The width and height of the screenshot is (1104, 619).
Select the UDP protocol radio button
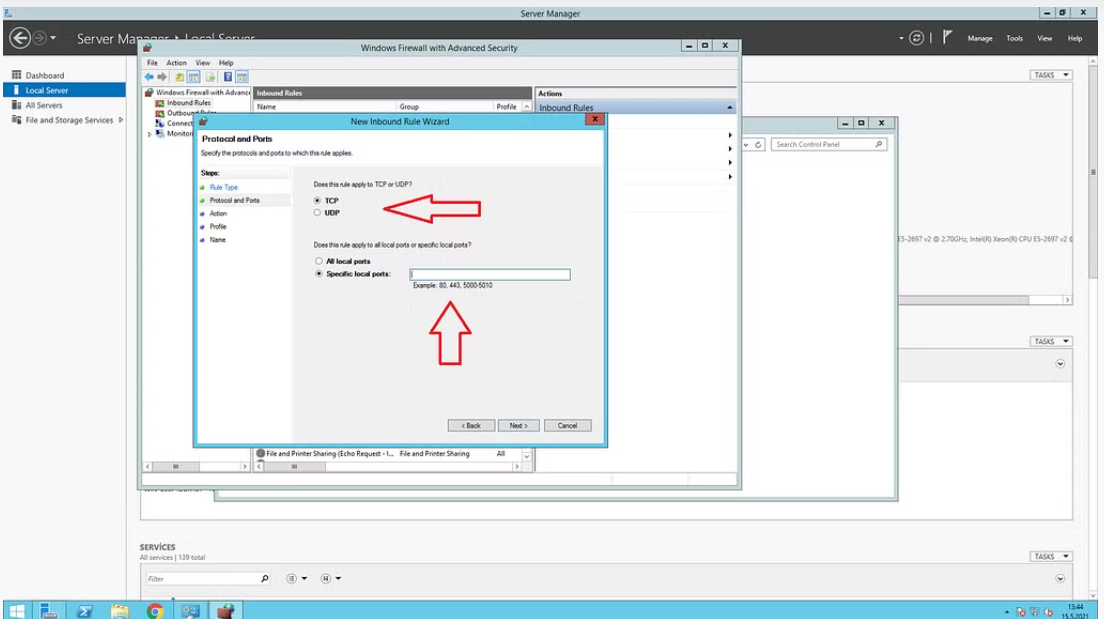(318, 213)
